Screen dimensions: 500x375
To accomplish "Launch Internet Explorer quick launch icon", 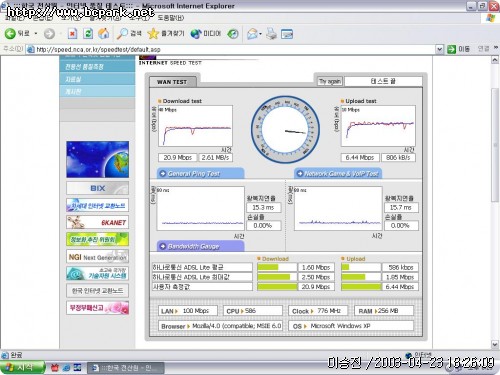I will pyautogui.click(x=66, y=368).
